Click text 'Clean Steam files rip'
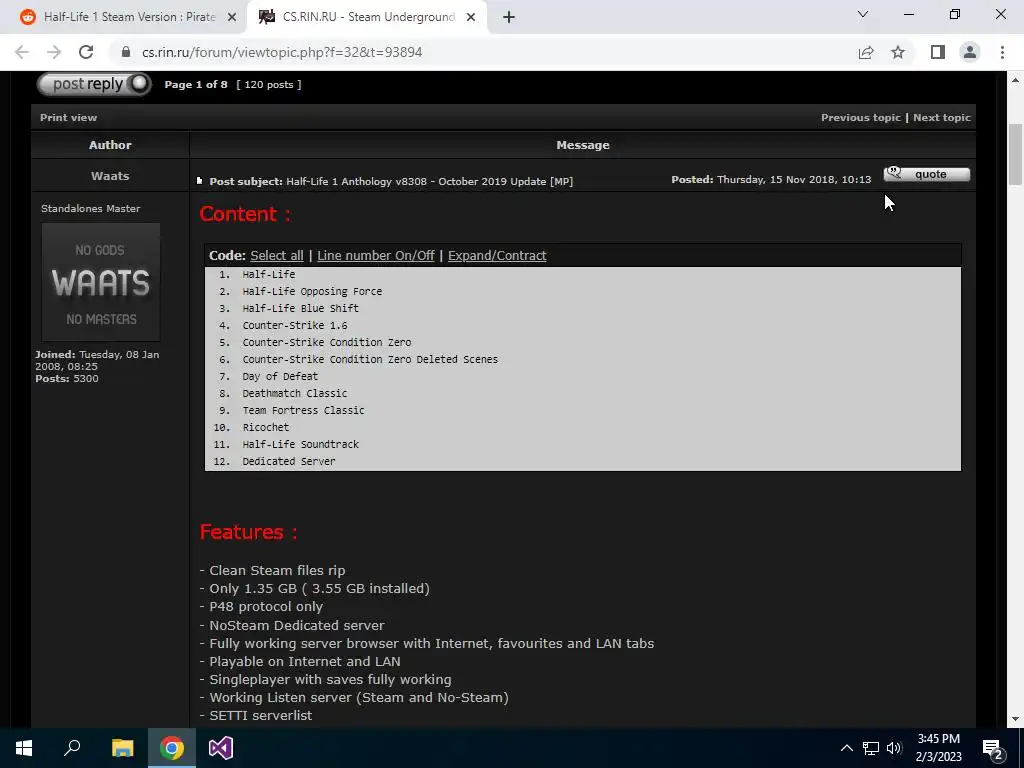This screenshot has height=768, width=1024. tap(277, 570)
